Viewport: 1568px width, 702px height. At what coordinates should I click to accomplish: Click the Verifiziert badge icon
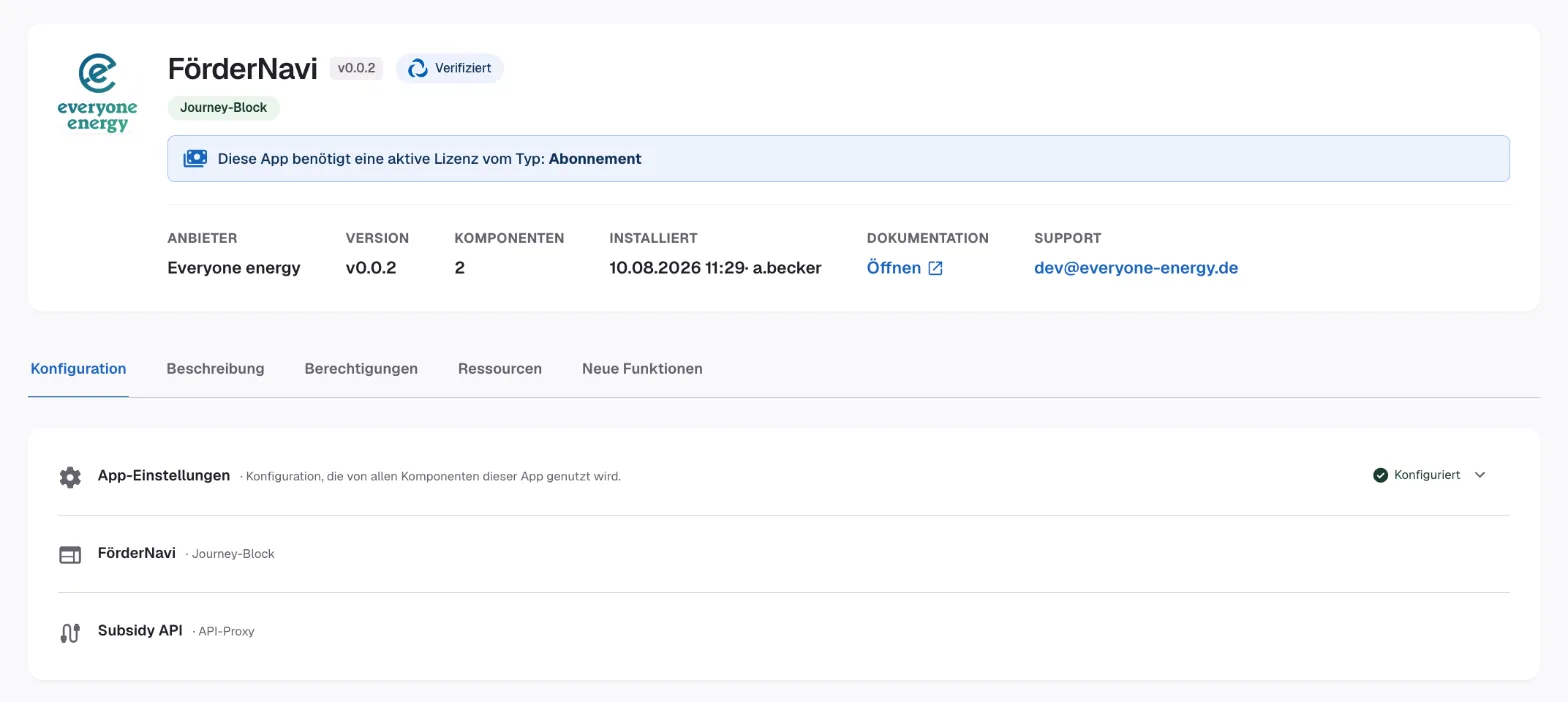(x=418, y=68)
